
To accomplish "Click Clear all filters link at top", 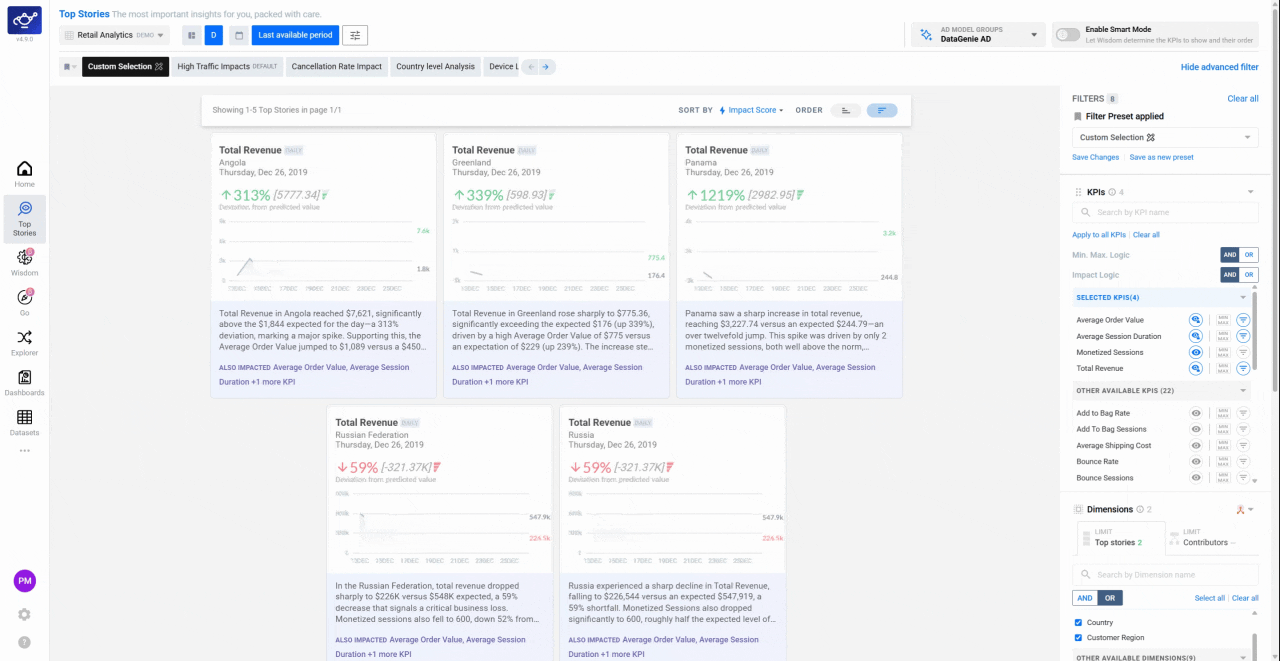I will click(x=1243, y=98).
